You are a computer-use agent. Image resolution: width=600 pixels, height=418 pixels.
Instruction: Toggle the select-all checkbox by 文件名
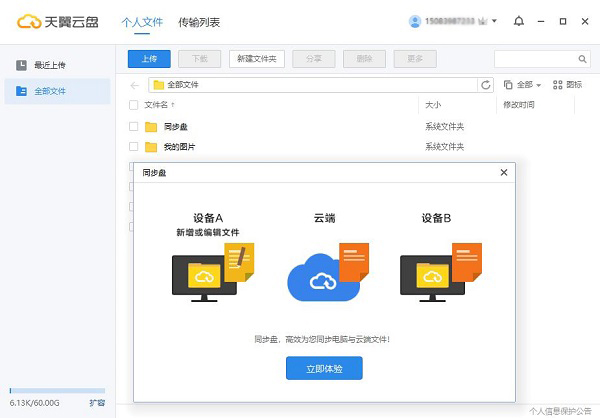point(134,105)
